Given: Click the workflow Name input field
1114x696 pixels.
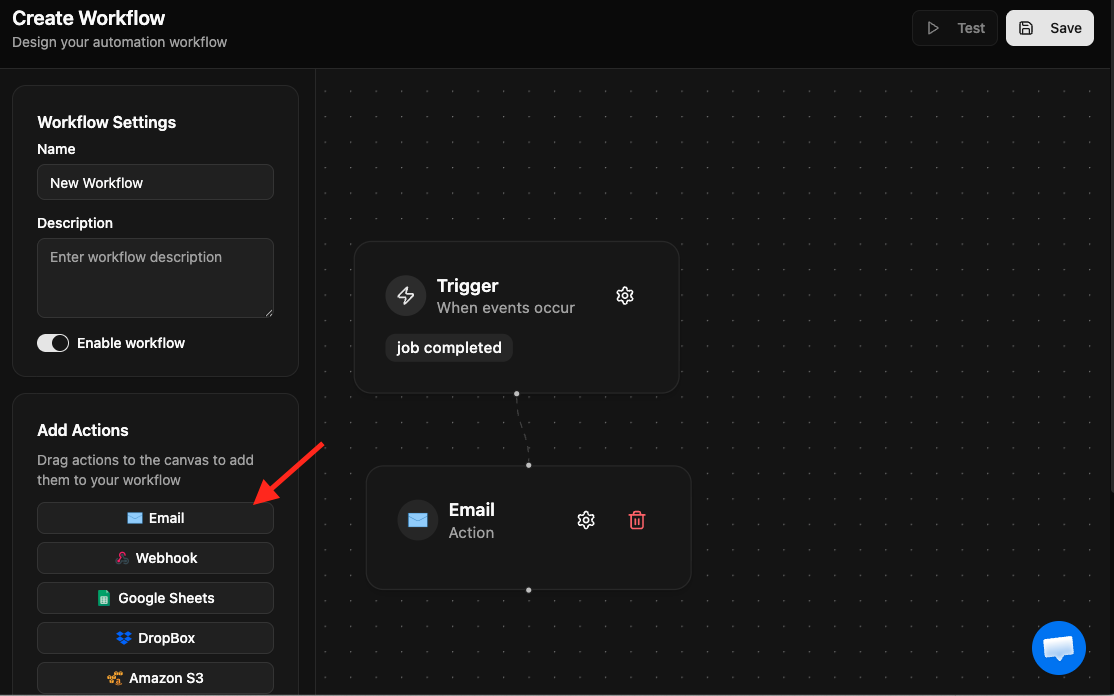Looking at the screenshot, I should tap(155, 183).
